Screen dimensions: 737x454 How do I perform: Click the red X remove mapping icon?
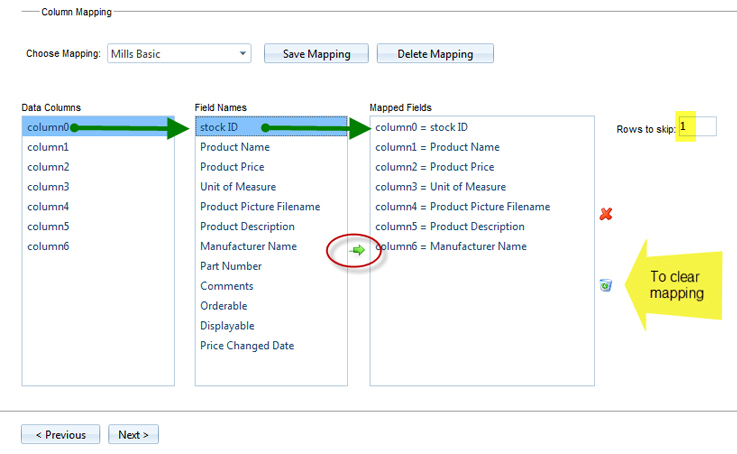605,214
